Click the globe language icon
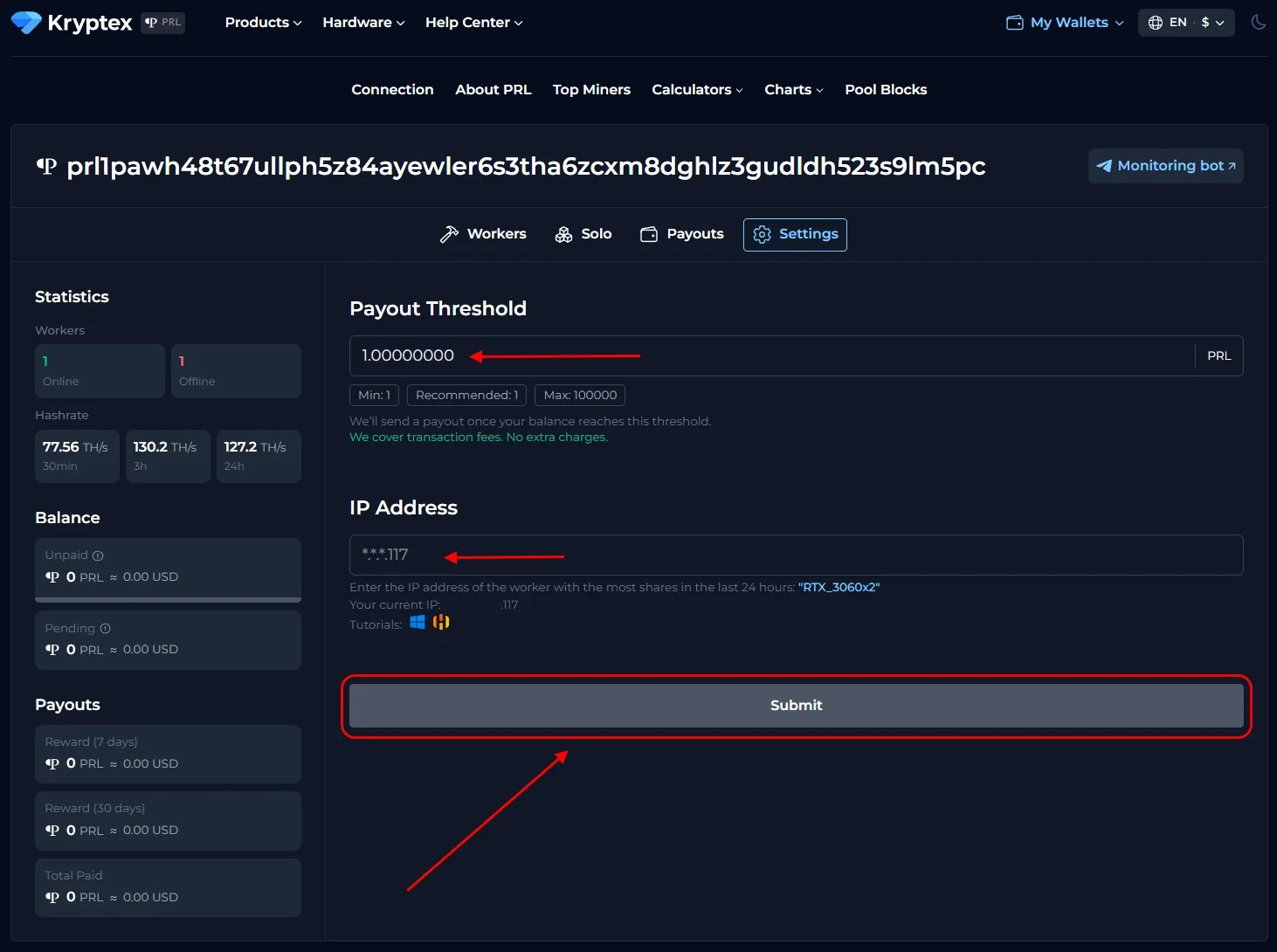This screenshot has width=1277, height=952. click(1156, 23)
